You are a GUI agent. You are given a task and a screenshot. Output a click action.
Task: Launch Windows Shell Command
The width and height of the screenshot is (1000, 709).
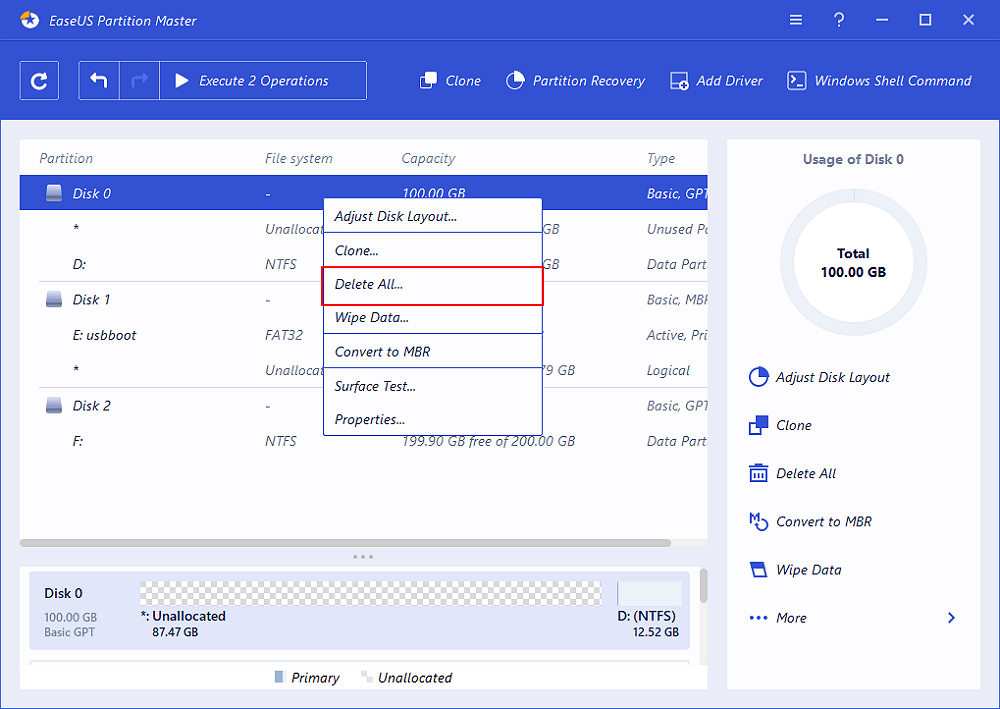point(879,81)
